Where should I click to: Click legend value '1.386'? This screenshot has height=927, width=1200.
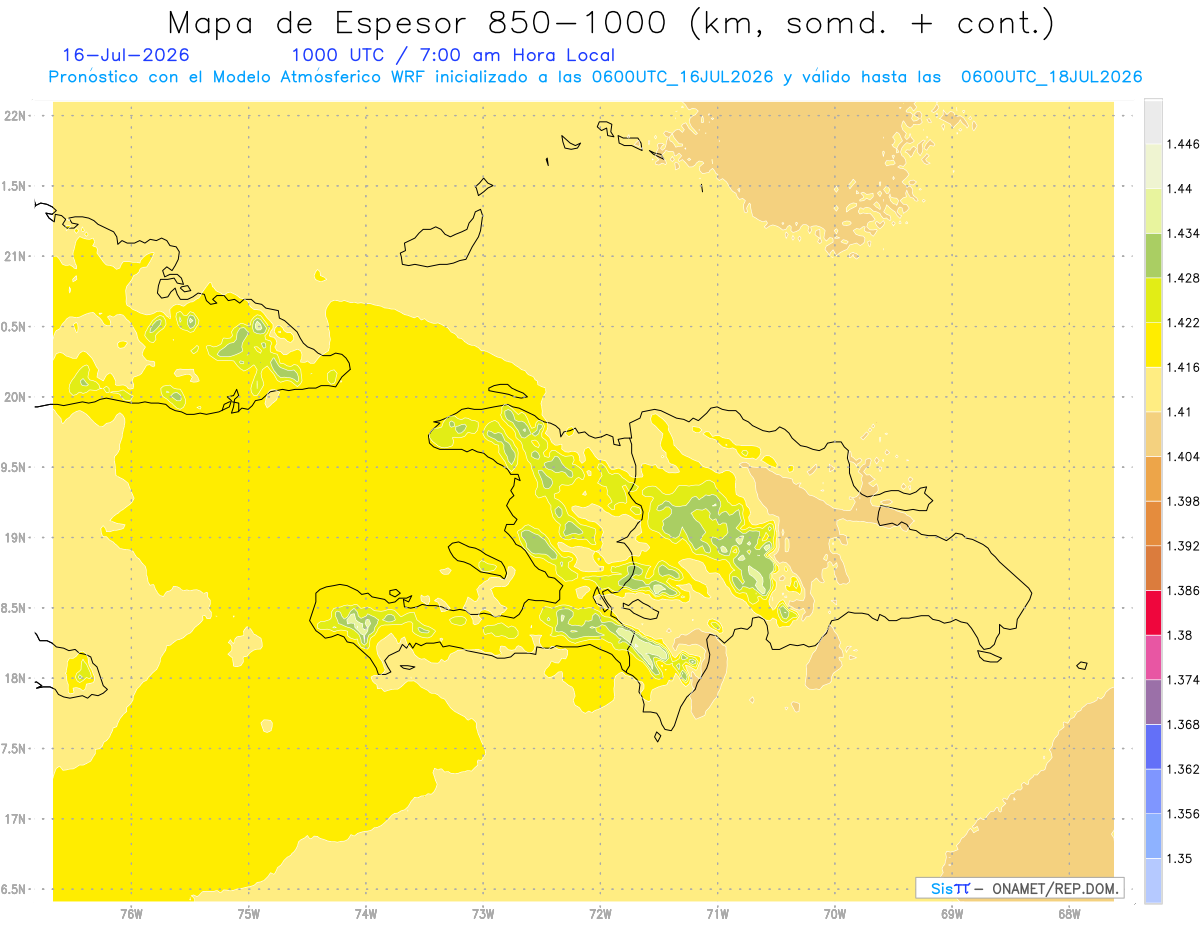[1183, 591]
